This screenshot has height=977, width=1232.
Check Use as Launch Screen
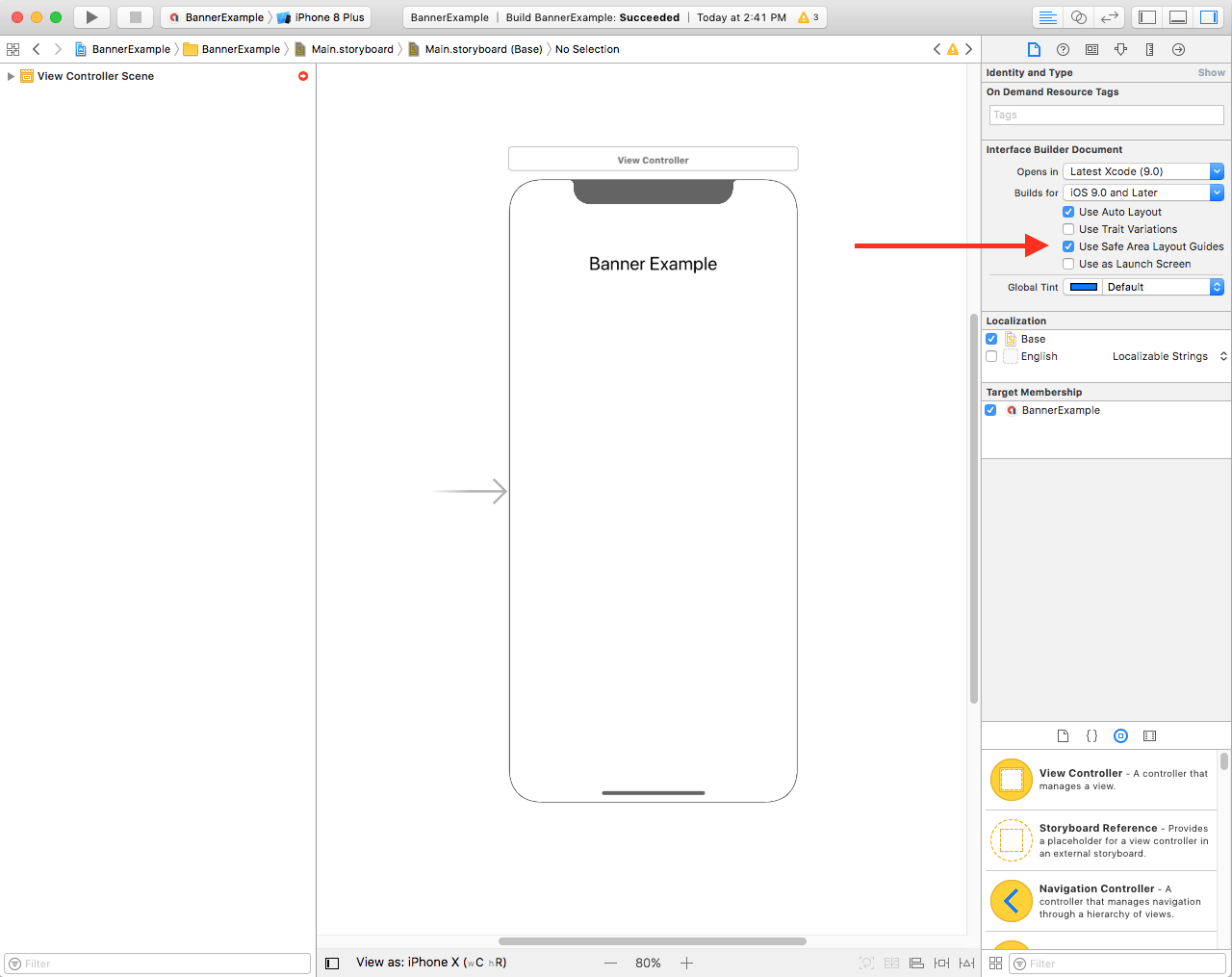[1067, 264]
